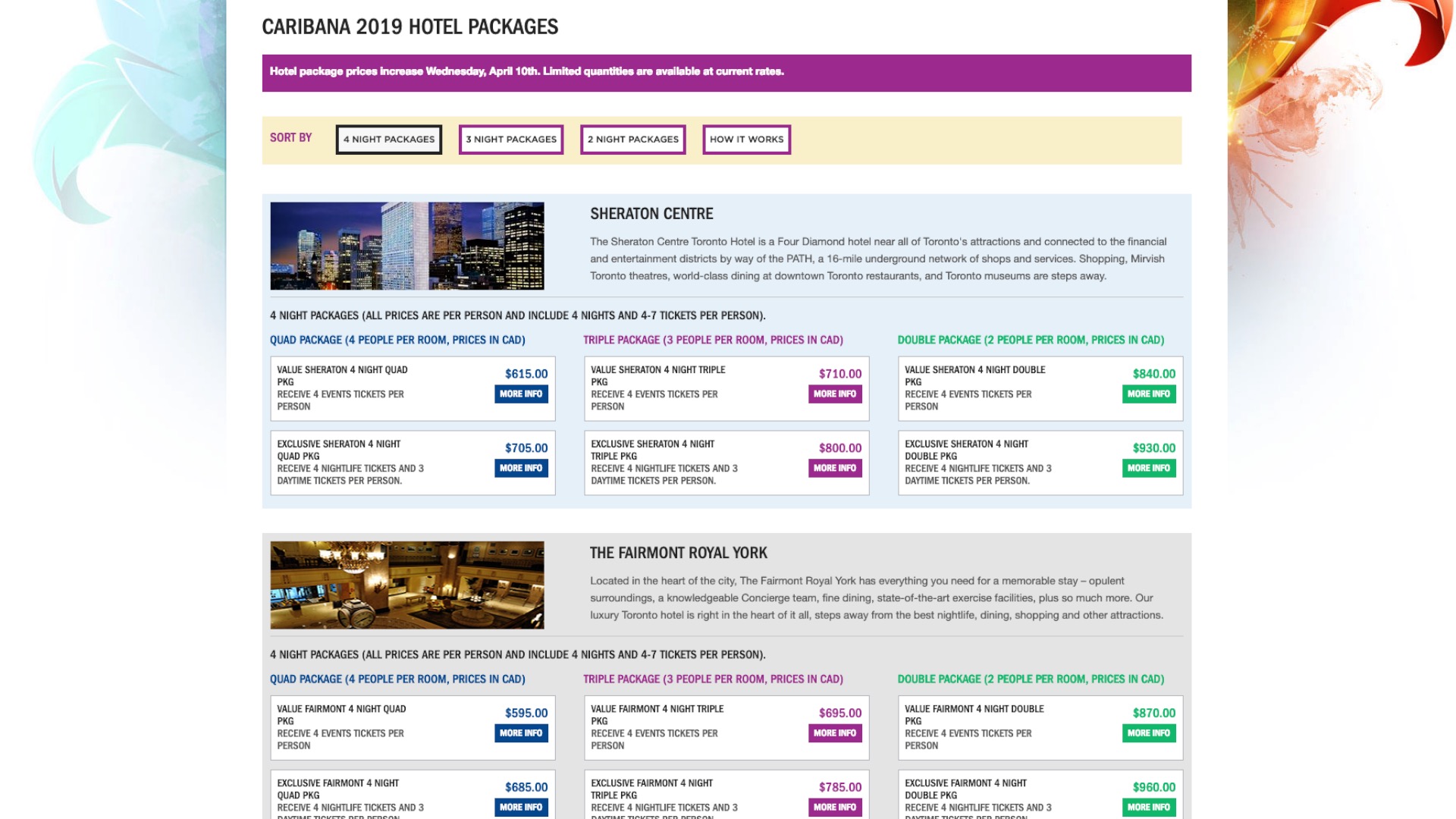Click More Info for Value Fairmont 4 Night Quad Pkg
Screen dimensions: 1456x819
tap(521, 733)
